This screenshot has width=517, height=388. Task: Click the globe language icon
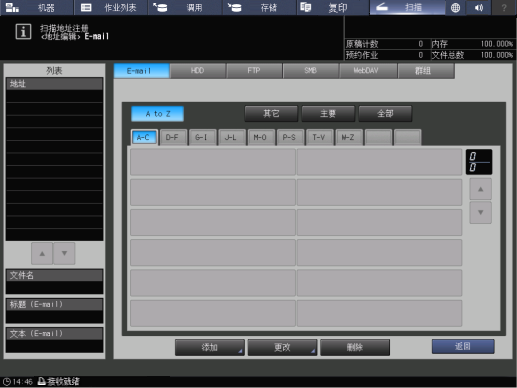(x=455, y=7)
